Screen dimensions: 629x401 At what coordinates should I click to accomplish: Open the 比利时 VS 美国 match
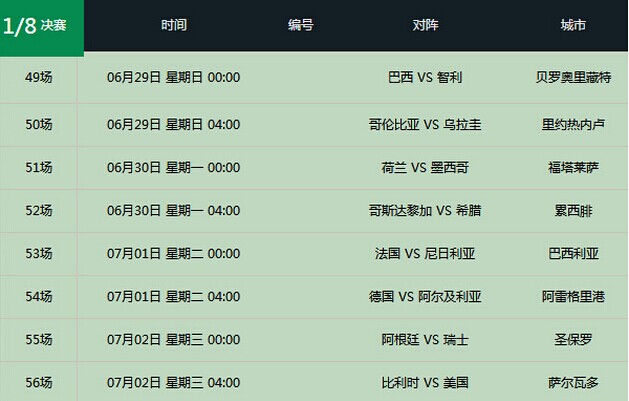click(x=425, y=382)
